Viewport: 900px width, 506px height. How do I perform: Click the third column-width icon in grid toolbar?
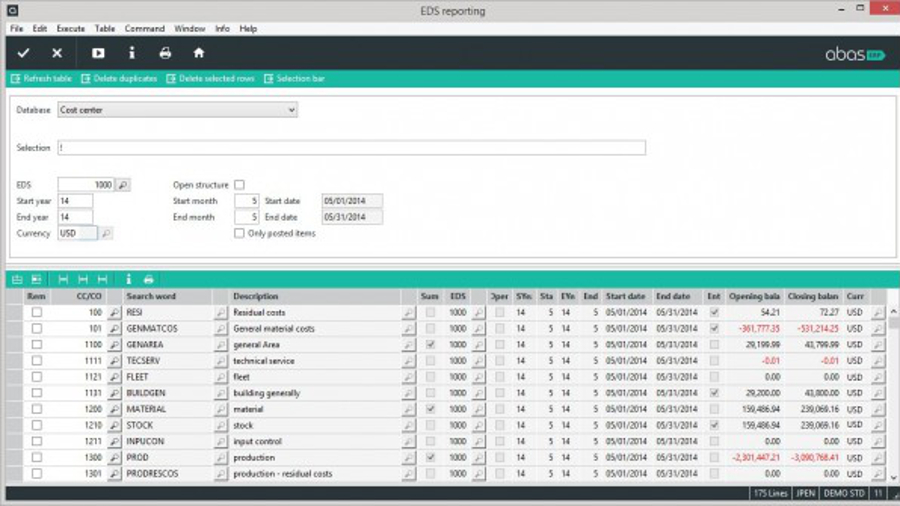click(x=102, y=279)
